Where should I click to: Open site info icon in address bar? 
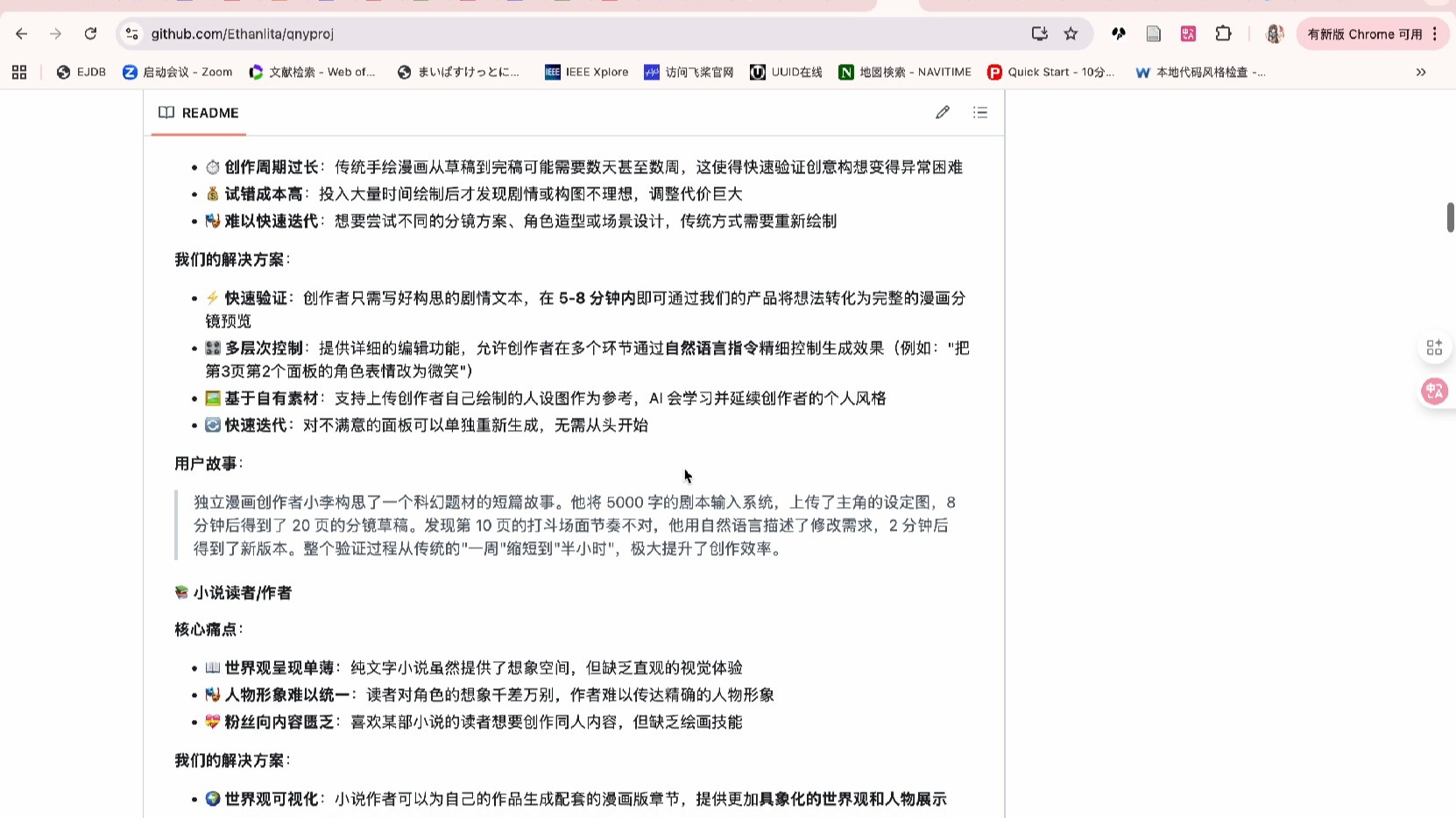coord(131,34)
